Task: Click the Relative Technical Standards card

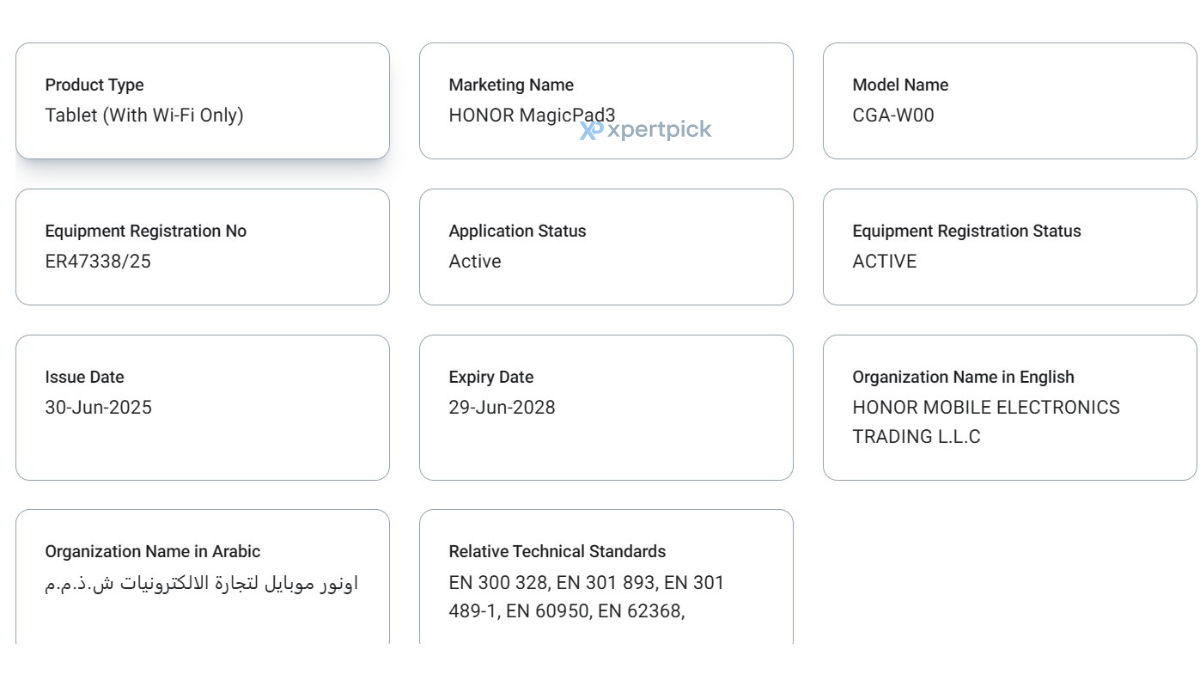Action: coord(606,577)
